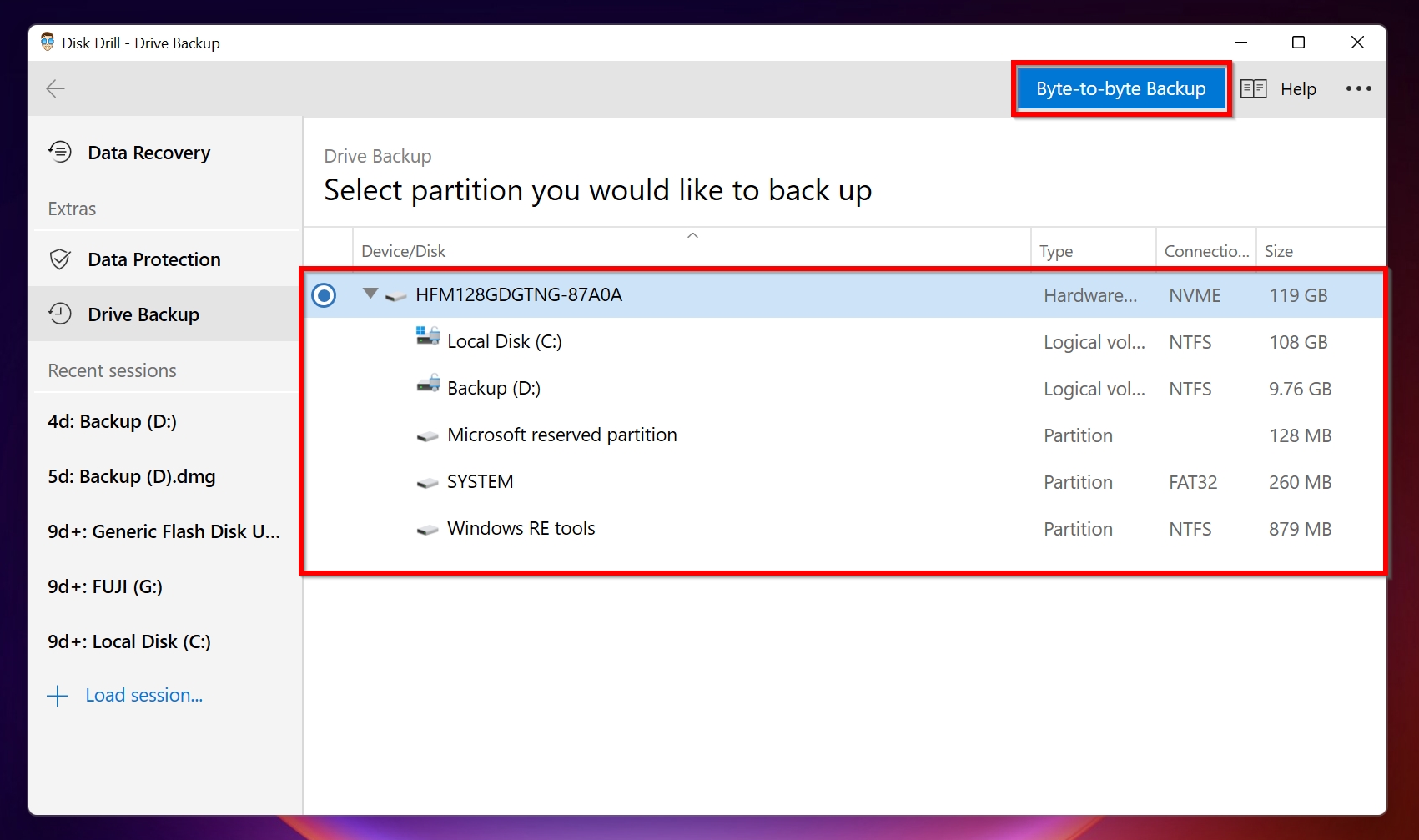Click the Local Disk (C:) drive icon

click(428, 336)
